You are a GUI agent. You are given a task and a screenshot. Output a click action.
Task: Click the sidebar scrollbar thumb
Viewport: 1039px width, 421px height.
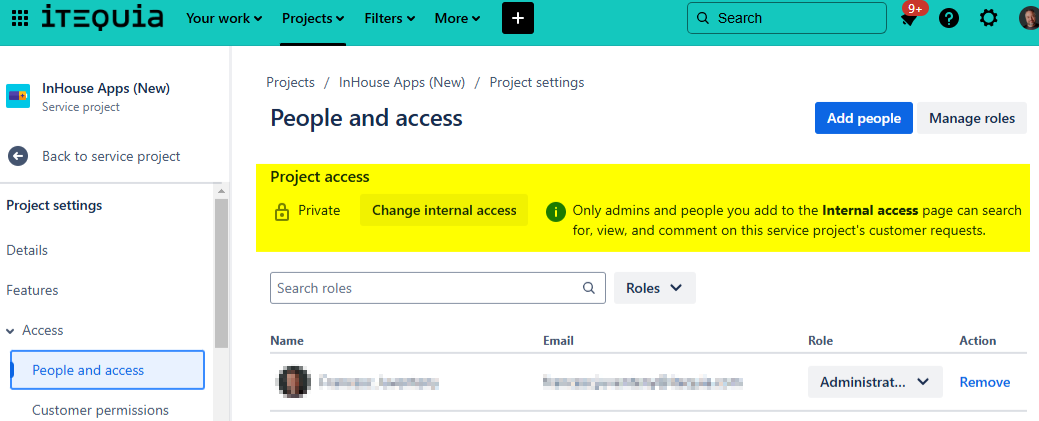coord(221,273)
